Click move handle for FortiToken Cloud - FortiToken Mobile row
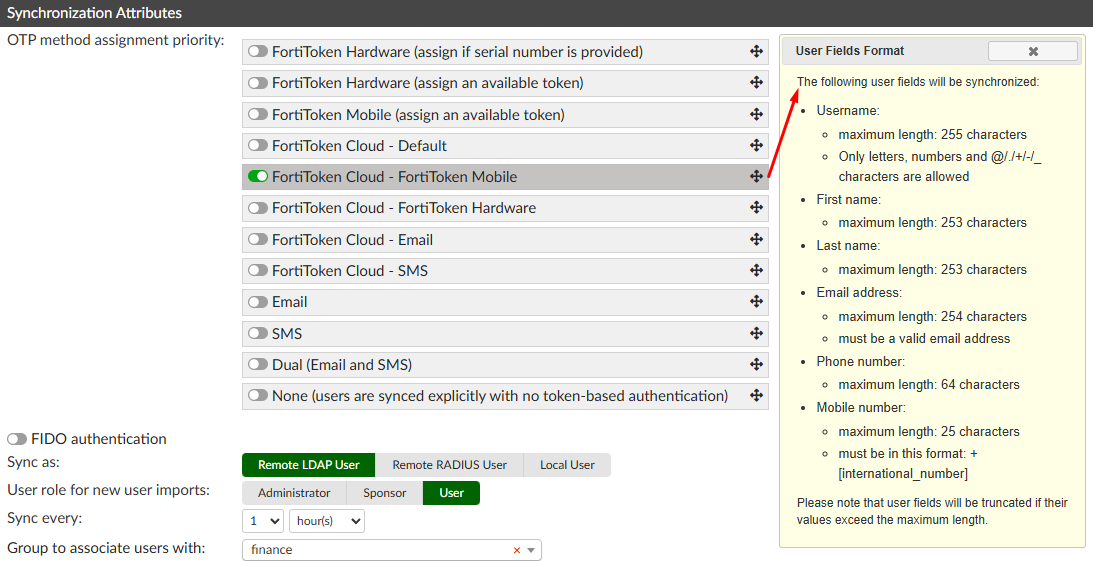The height and width of the screenshot is (561, 1093). 756,177
